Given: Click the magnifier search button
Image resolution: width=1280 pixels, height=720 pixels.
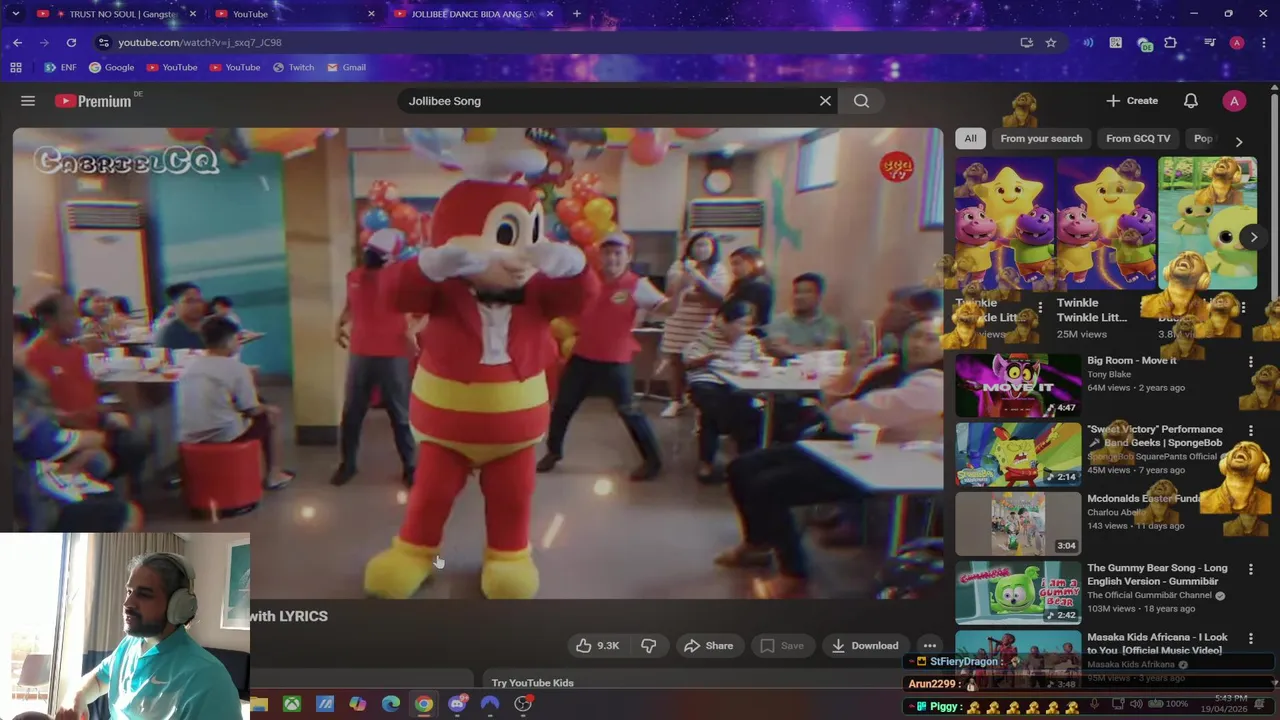Looking at the screenshot, I should click(861, 101).
